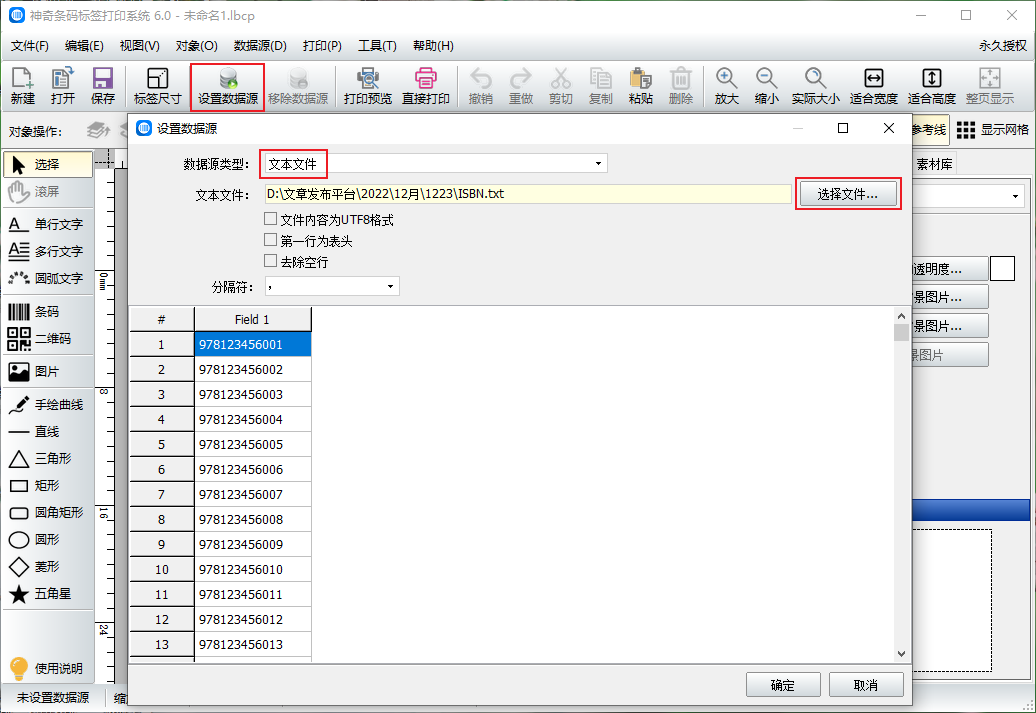This screenshot has height=713, width=1036.
Task: Open 打印预览 print preview
Action: 368,86
